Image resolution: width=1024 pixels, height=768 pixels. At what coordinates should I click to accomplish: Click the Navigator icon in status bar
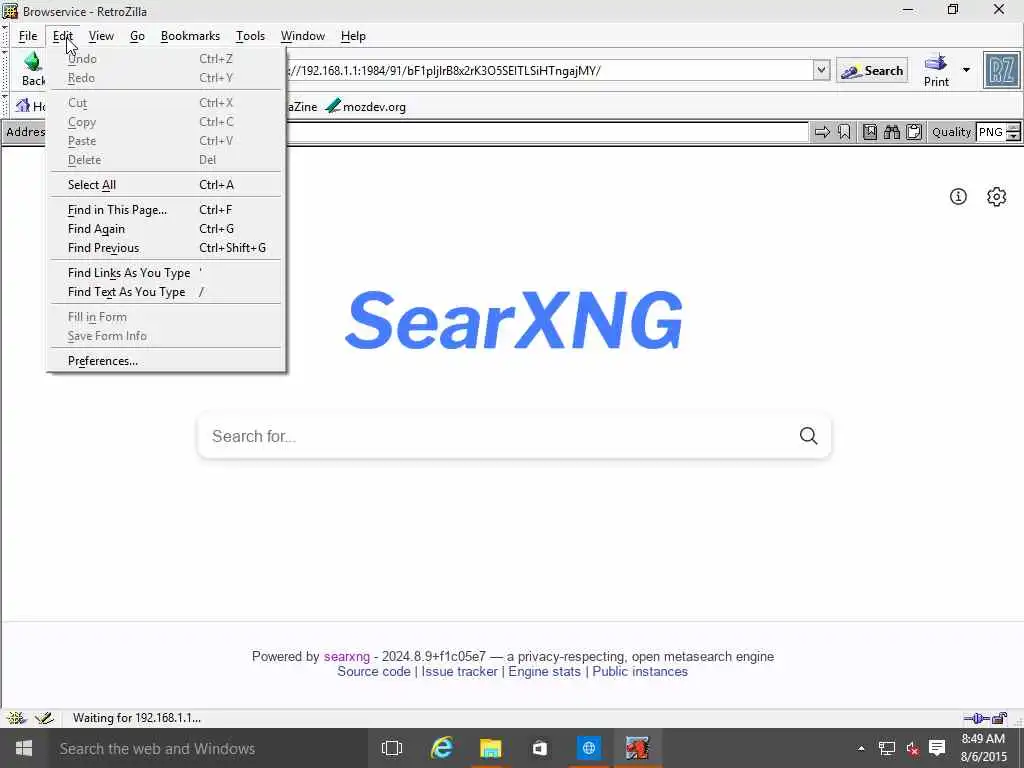(16, 718)
